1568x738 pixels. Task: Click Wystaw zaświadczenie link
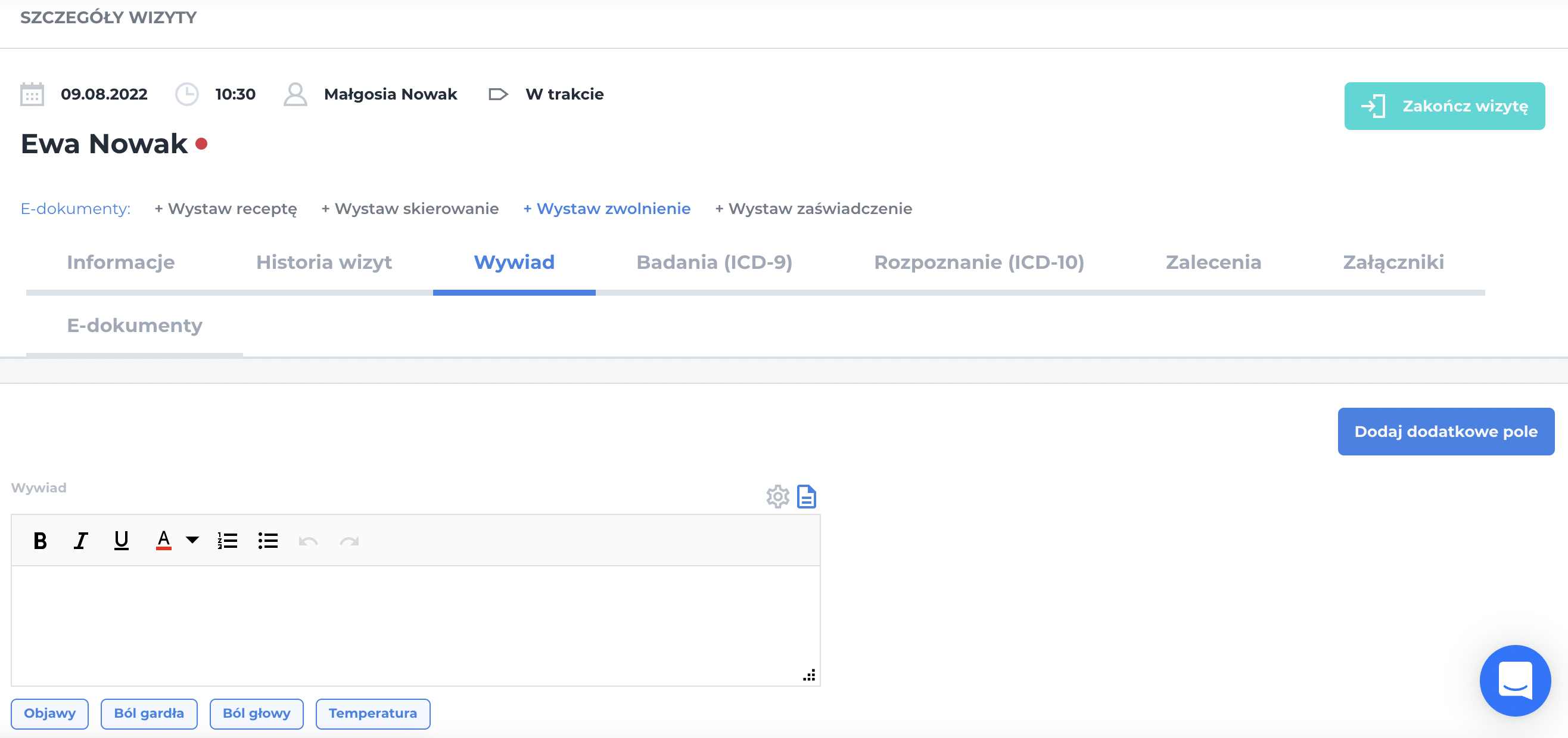(x=814, y=209)
